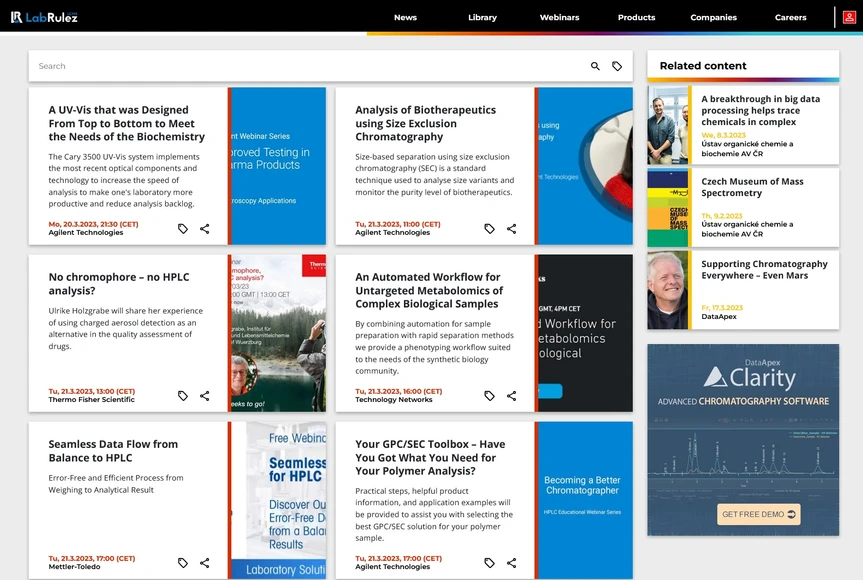Screen dimensions: 863x580
Task: Click Untargeted Metabolomics dark banner image
Action: pyautogui.click(x=585, y=333)
